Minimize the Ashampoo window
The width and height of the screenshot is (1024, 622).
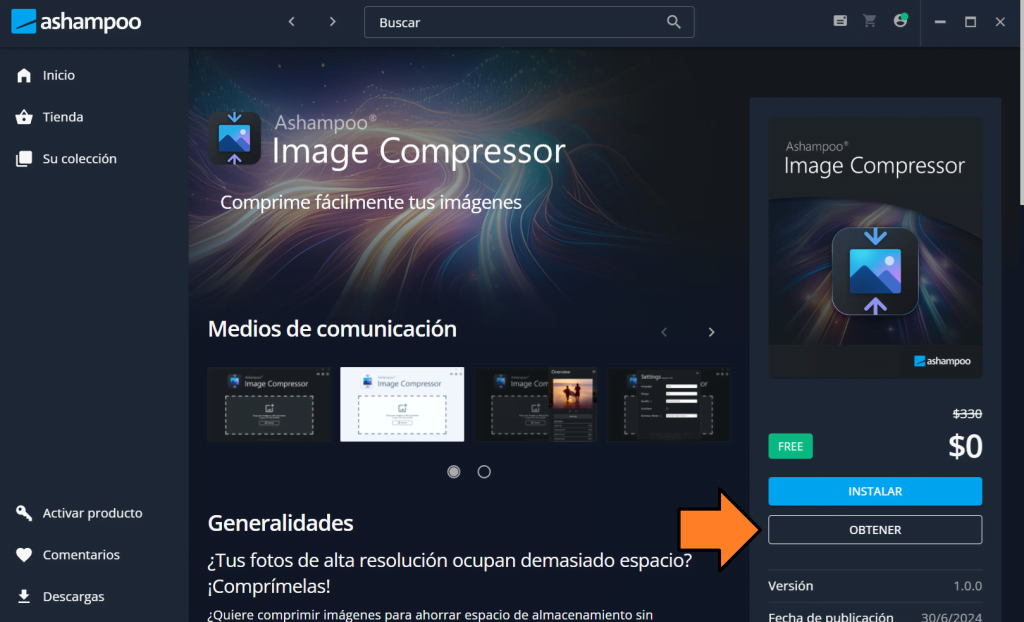click(940, 22)
